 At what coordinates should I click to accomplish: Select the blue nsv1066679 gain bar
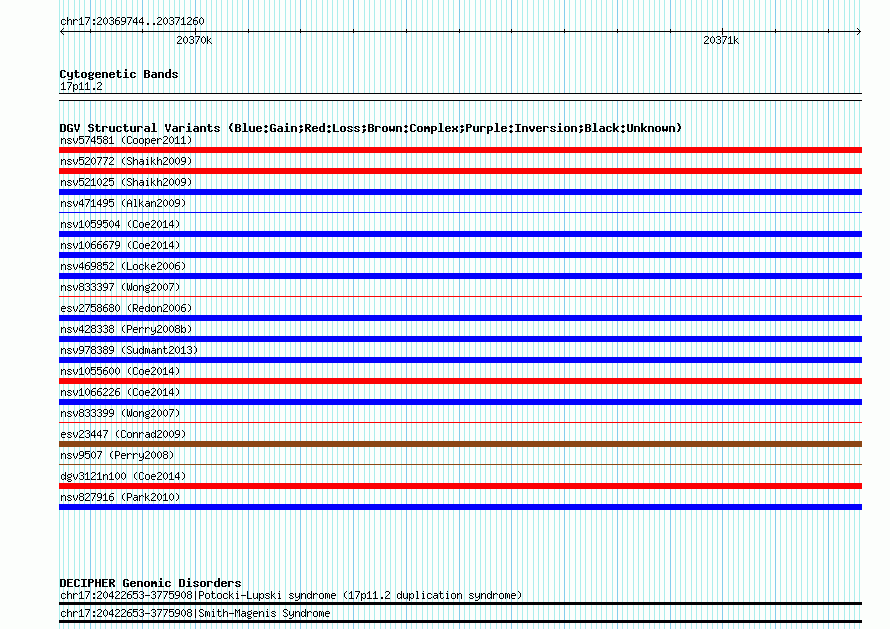pyautogui.click(x=460, y=255)
